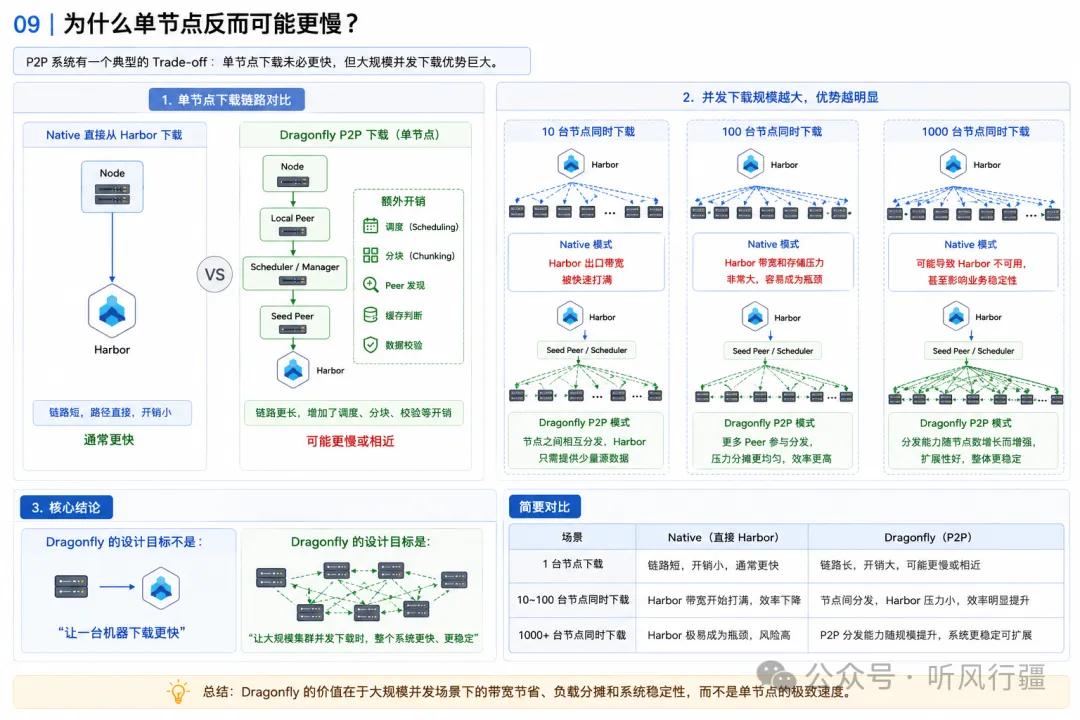Click the 3. 核心结论 section badge
The height and width of the screenshot is (720, 1080).
[x=66, y=508]
